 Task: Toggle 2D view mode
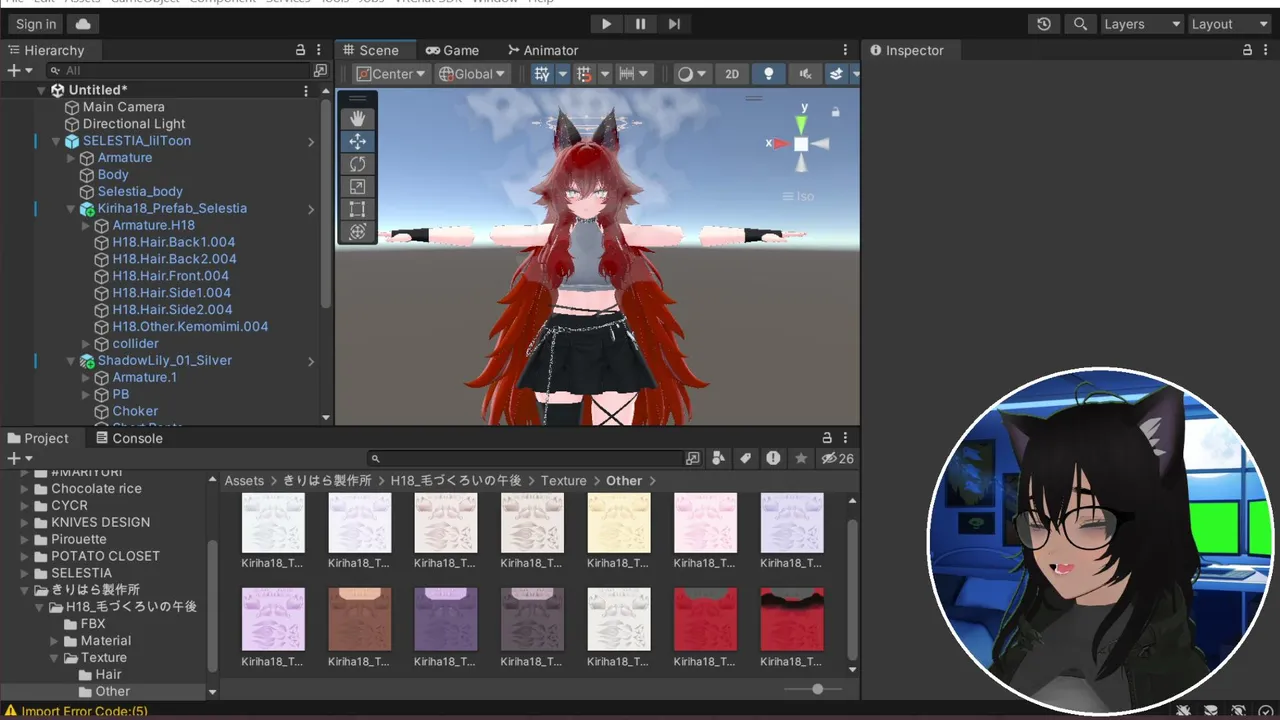tap(732, 74)
